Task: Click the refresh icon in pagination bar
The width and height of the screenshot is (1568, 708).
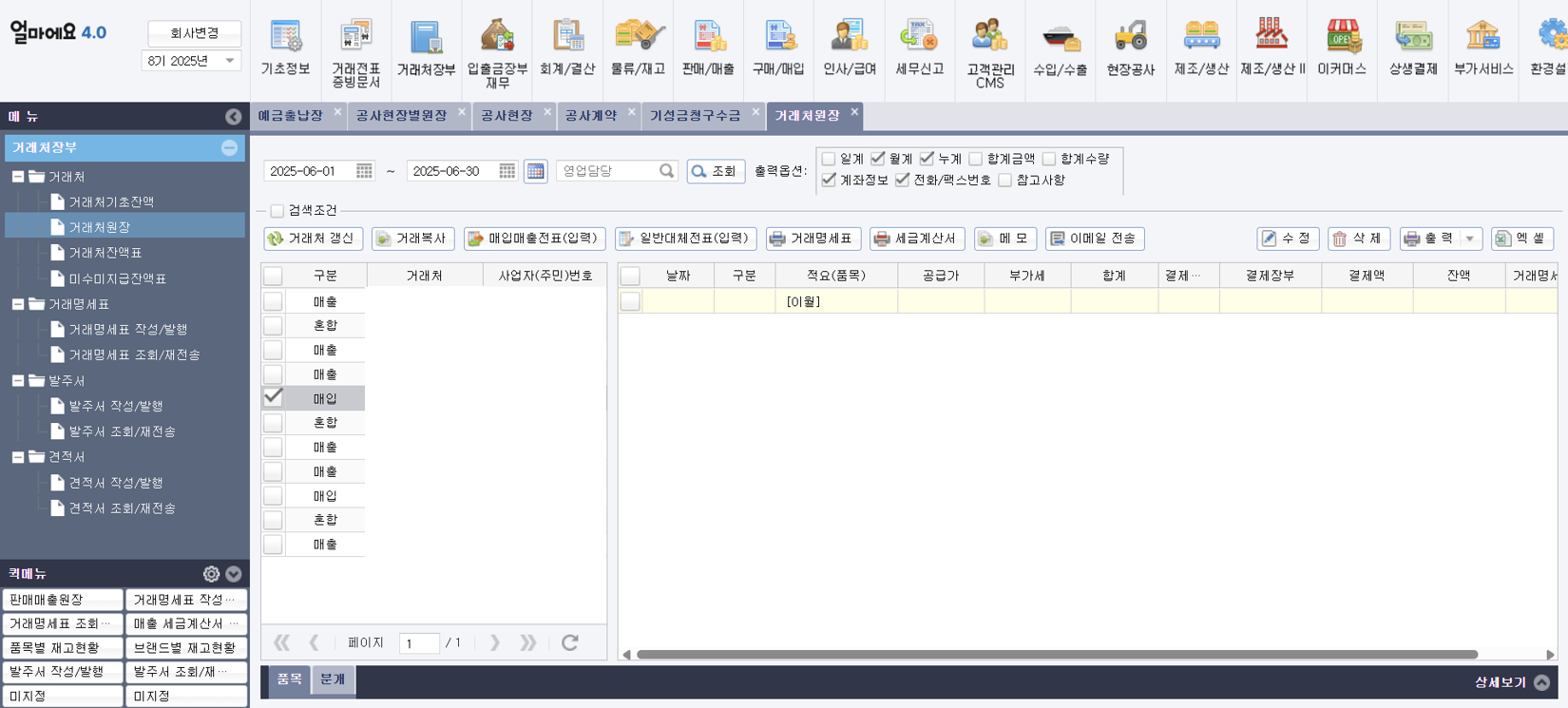Action: point(569,642)
